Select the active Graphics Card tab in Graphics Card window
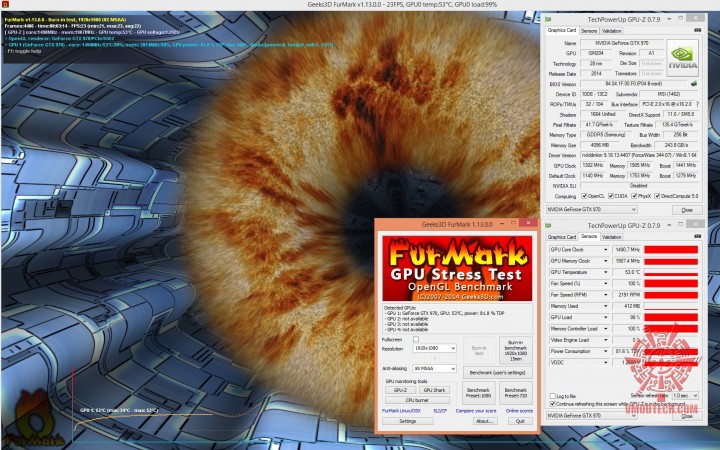Screen dimensions: 720x450 562,30
